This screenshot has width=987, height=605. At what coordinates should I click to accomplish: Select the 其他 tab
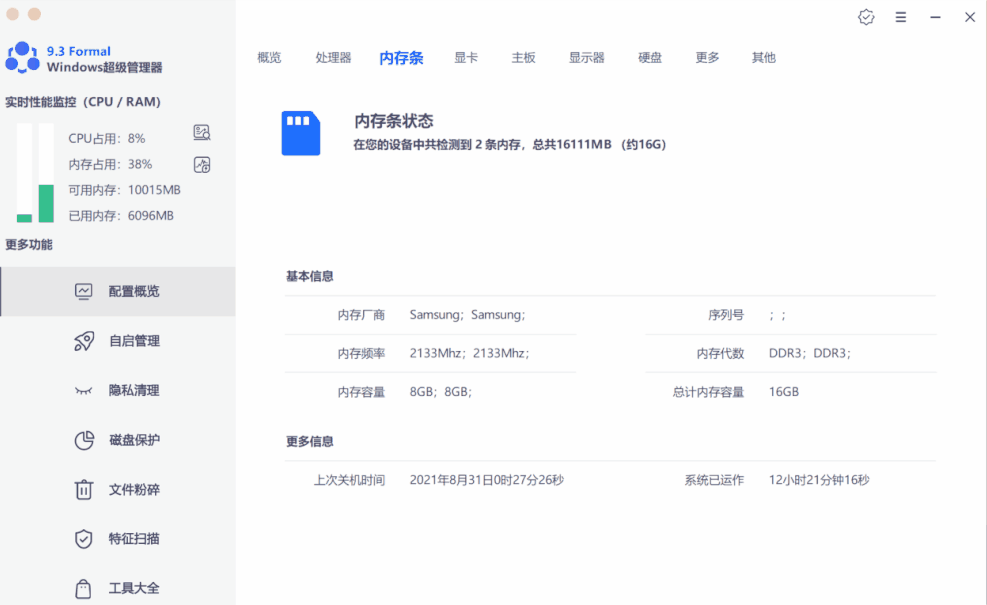pos(764,58)
